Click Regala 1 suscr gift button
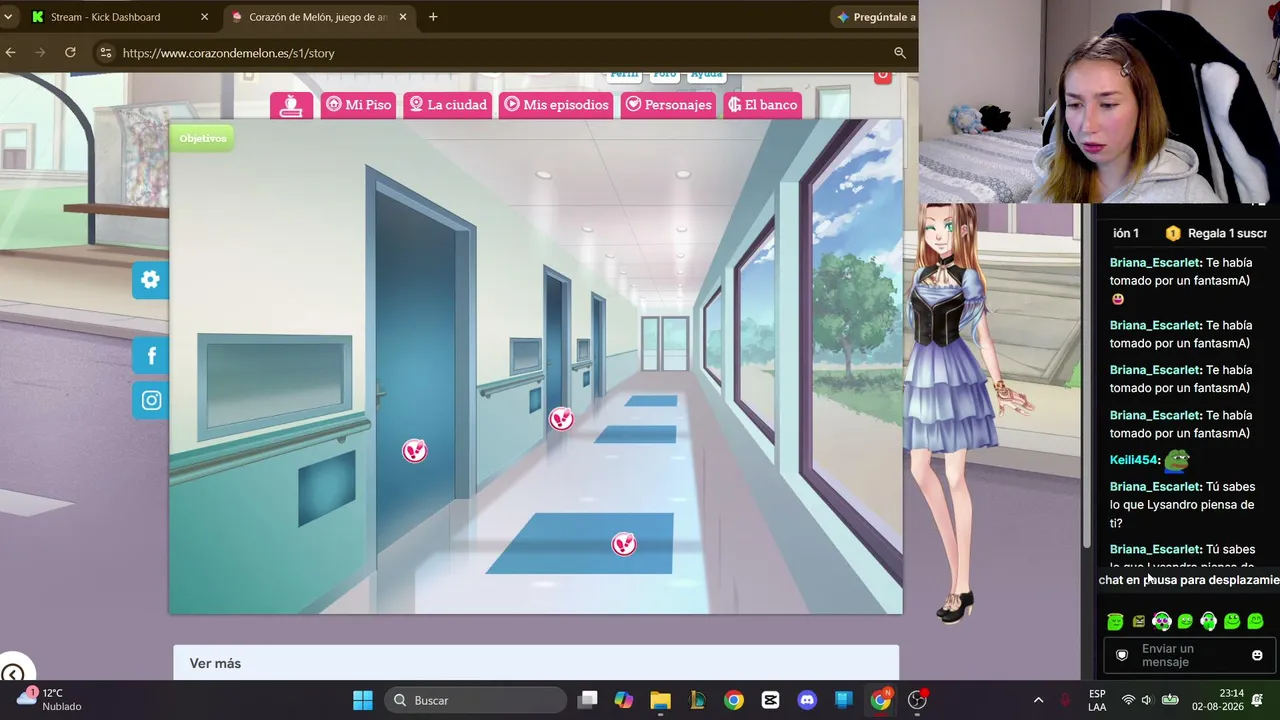 tap(1216, 233)
